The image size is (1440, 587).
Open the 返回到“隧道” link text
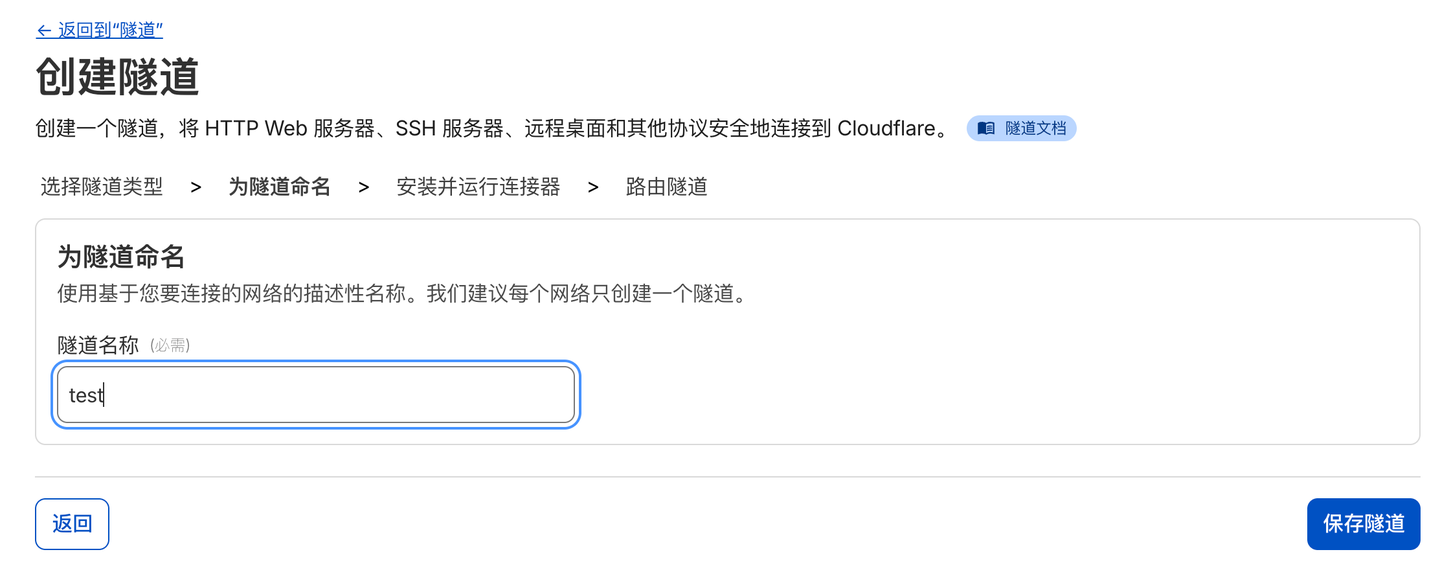110,31
